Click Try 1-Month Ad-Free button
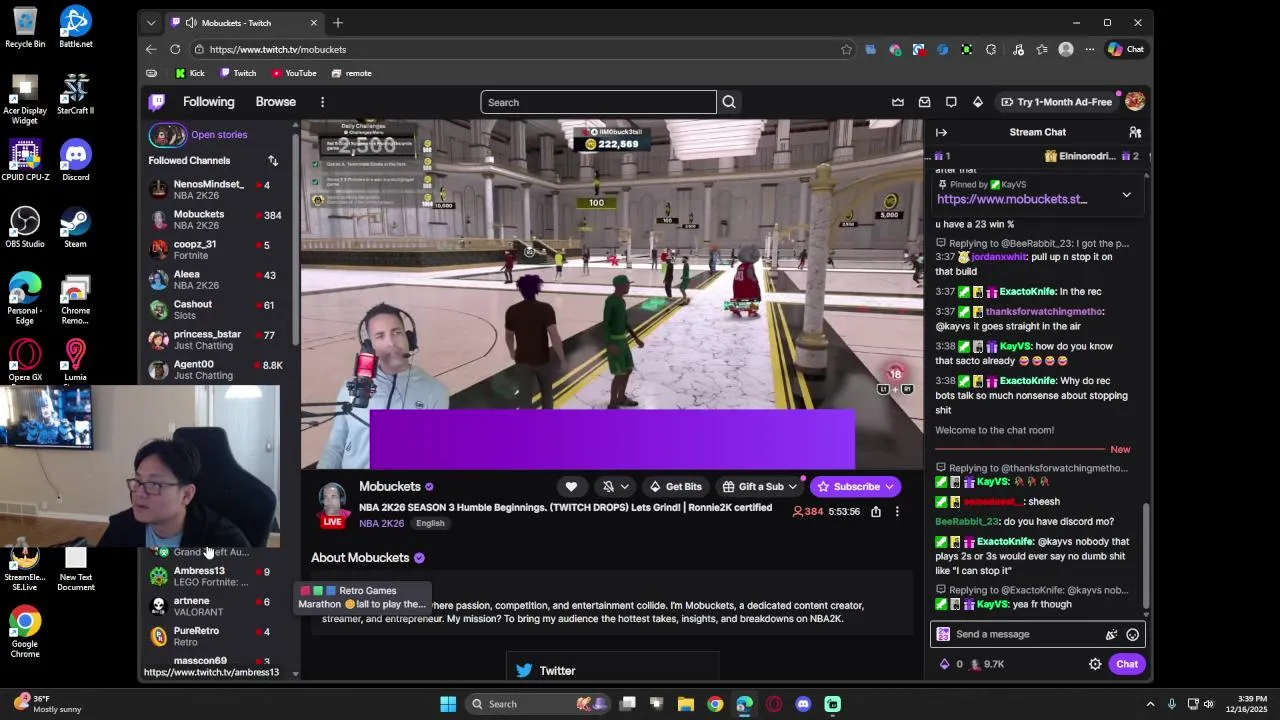This screenshot has height=720, width=1280. pos(1055,102)
